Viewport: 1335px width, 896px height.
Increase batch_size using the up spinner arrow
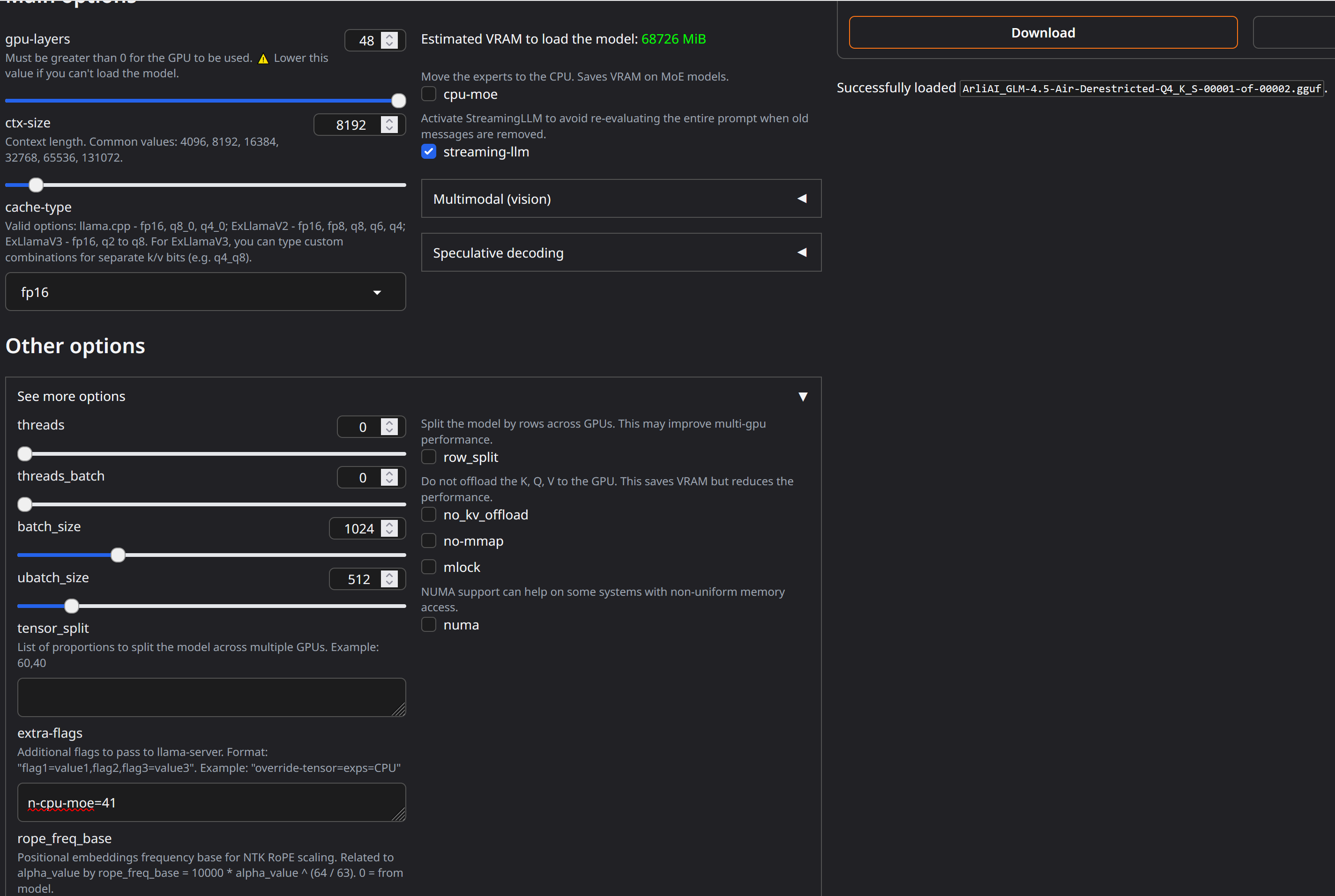pos(389,524)
